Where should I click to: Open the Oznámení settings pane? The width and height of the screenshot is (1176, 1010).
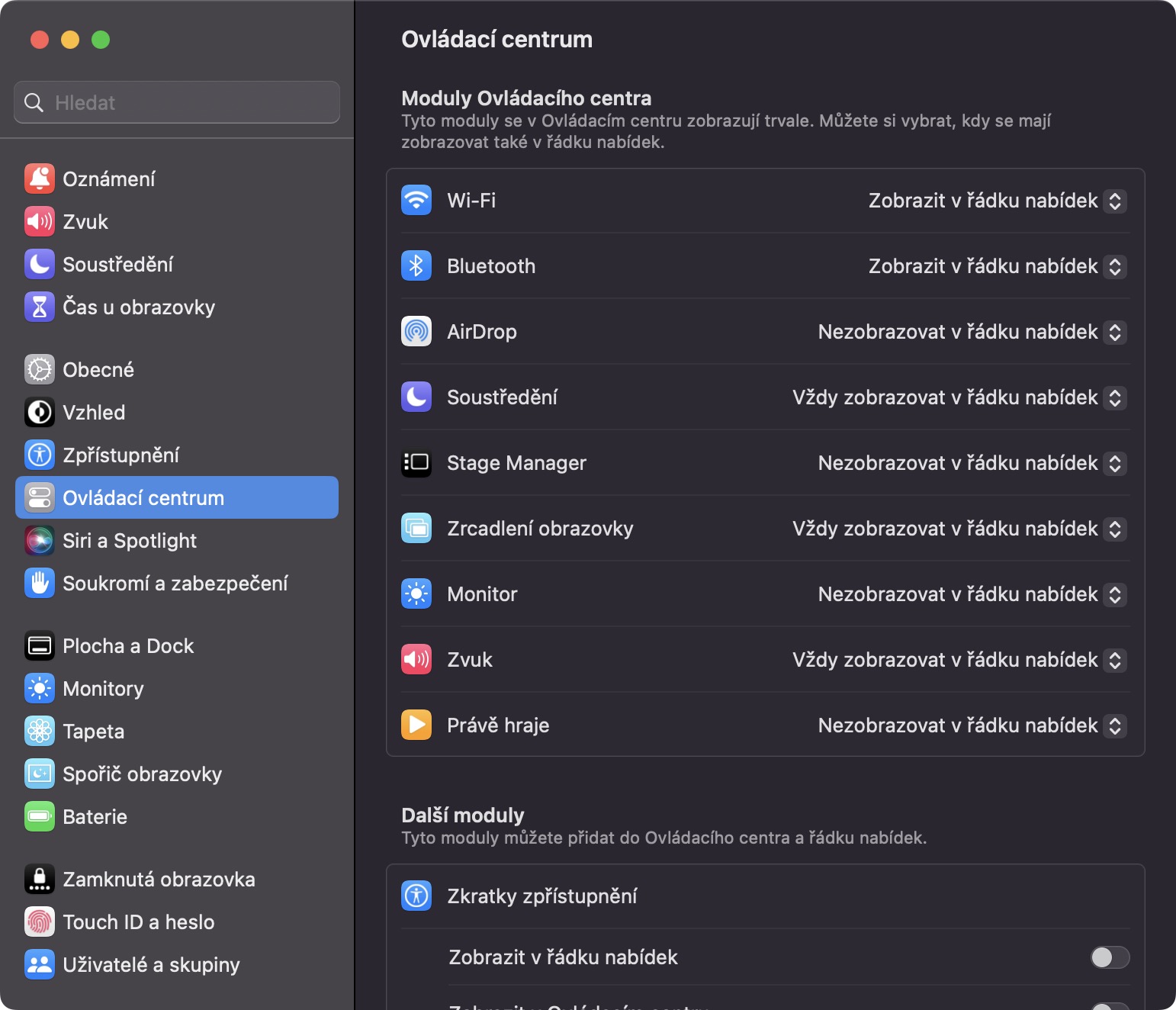(x=108, y=179)
